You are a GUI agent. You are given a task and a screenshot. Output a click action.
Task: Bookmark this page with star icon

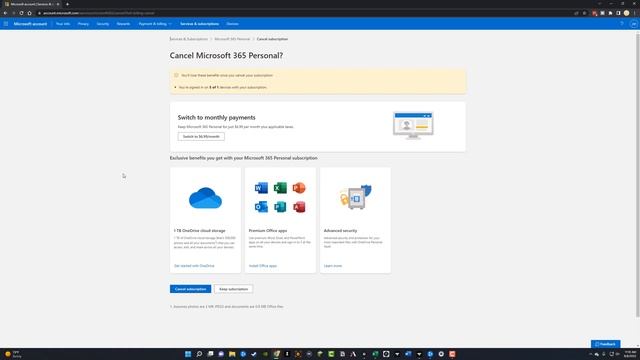[584, 13]
